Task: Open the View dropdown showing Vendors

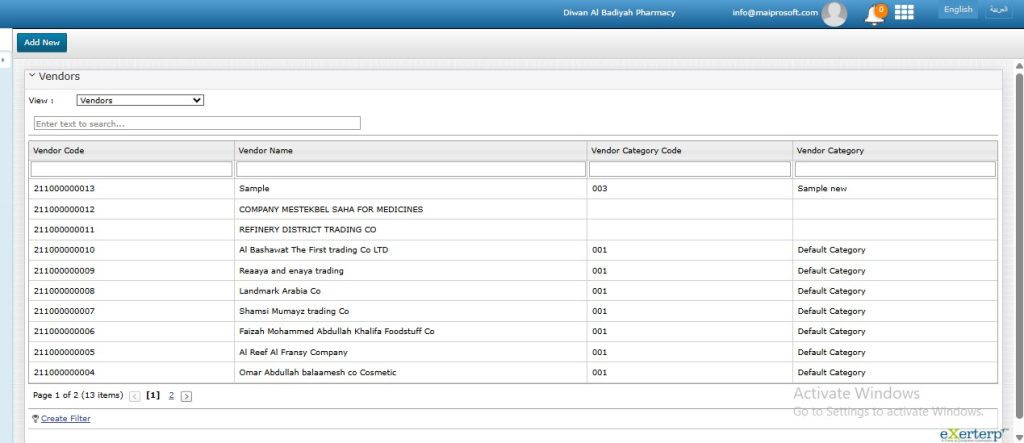Action: pyautogui.click(x=140, y=100)
